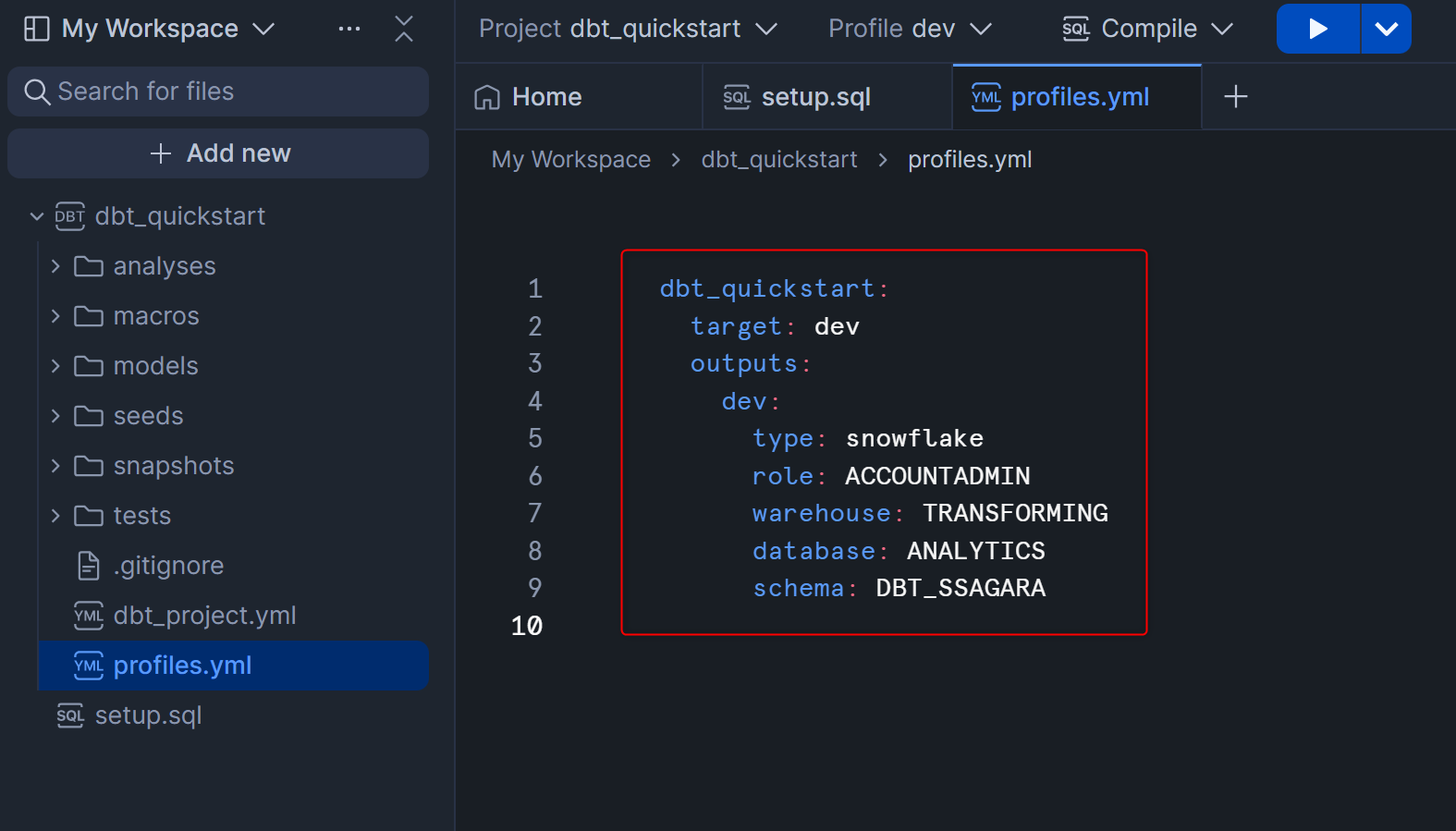1456x831 pixels.
Task: Click the analyses folder icon
Action: (89, 266)
